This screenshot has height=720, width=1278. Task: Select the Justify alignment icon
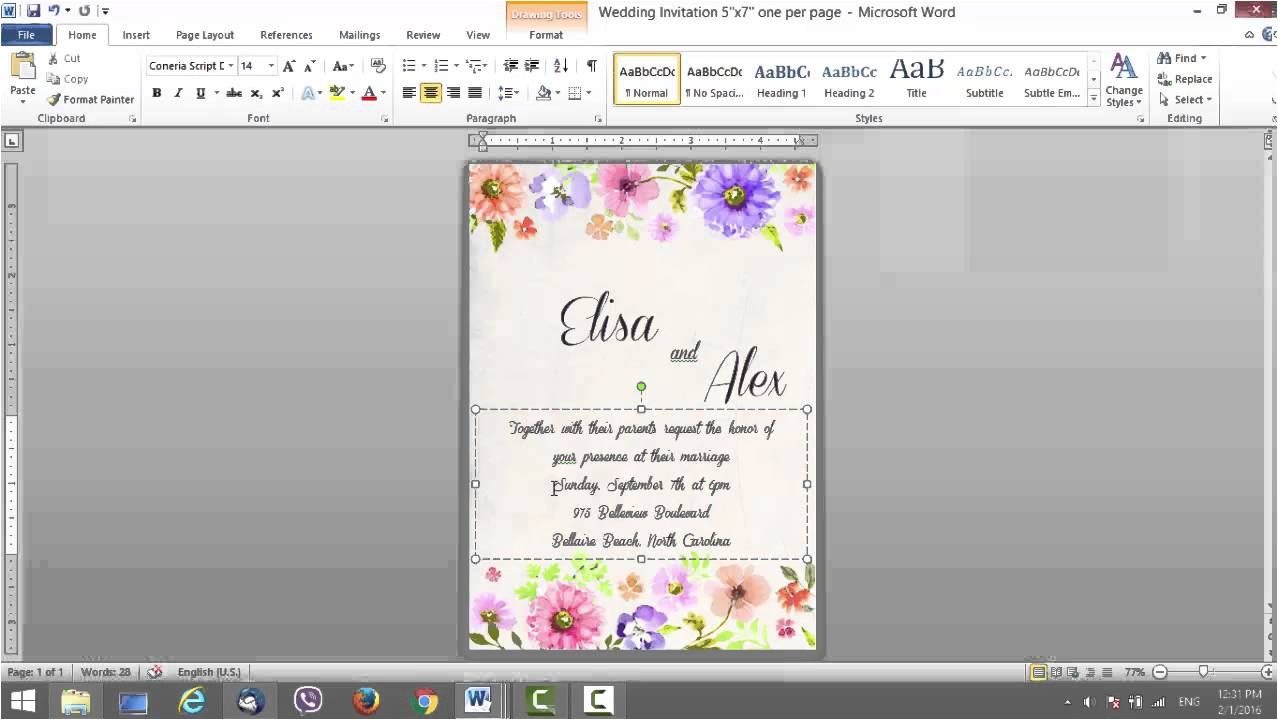[475, 93]
